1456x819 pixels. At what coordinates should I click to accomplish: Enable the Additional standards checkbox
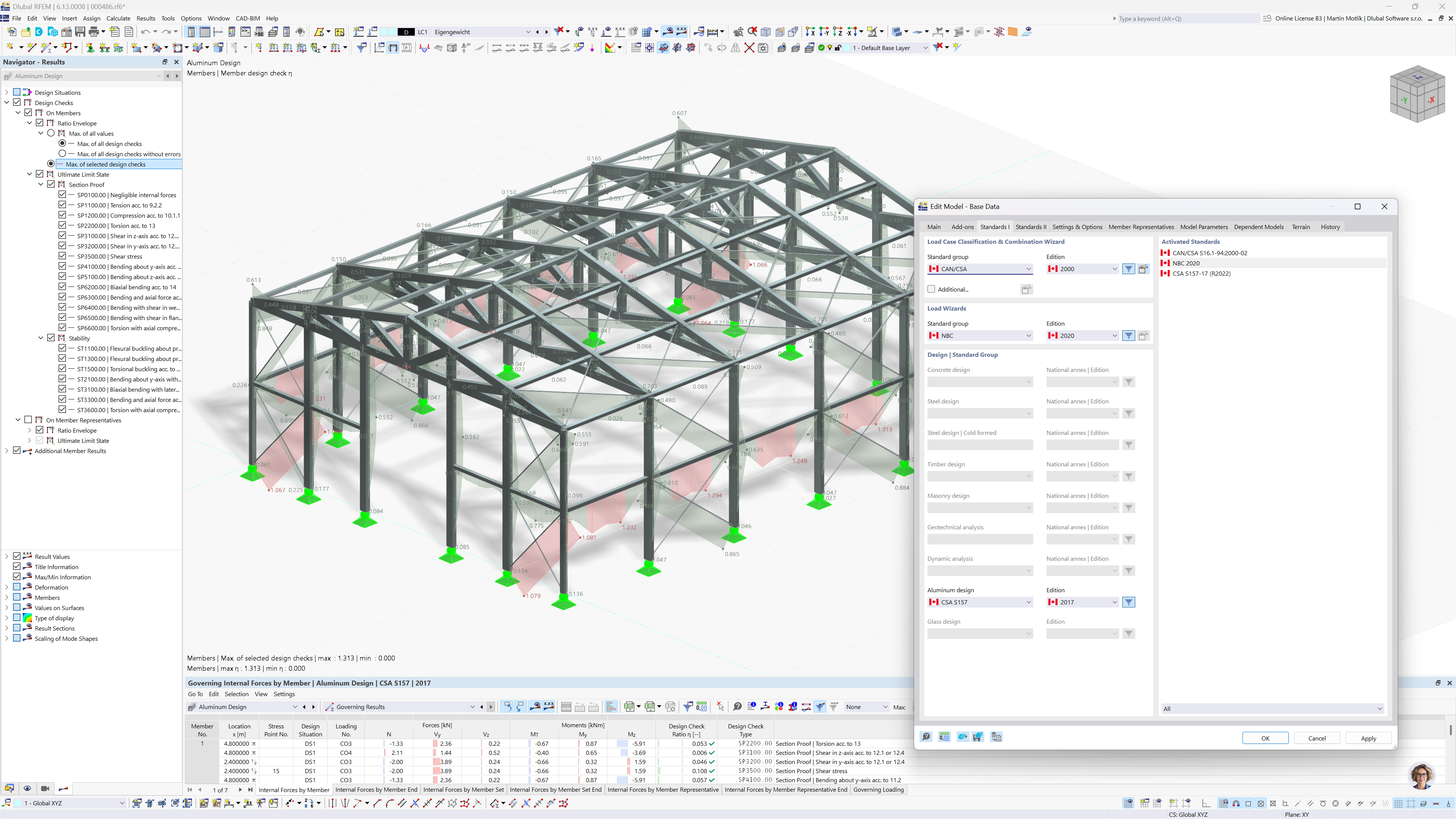[932, 289]
